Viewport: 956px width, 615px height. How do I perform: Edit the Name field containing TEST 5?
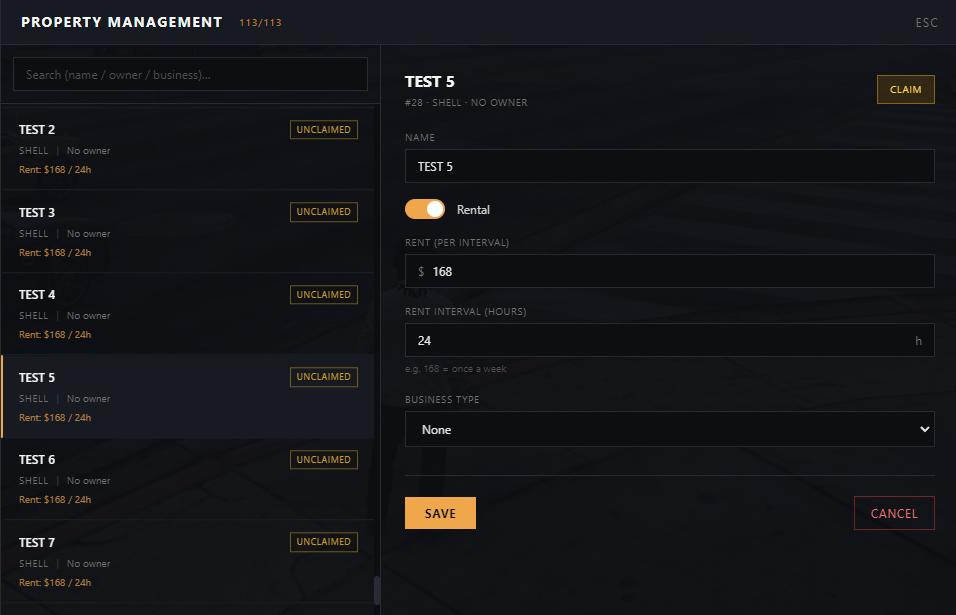[x=669, y=166]
